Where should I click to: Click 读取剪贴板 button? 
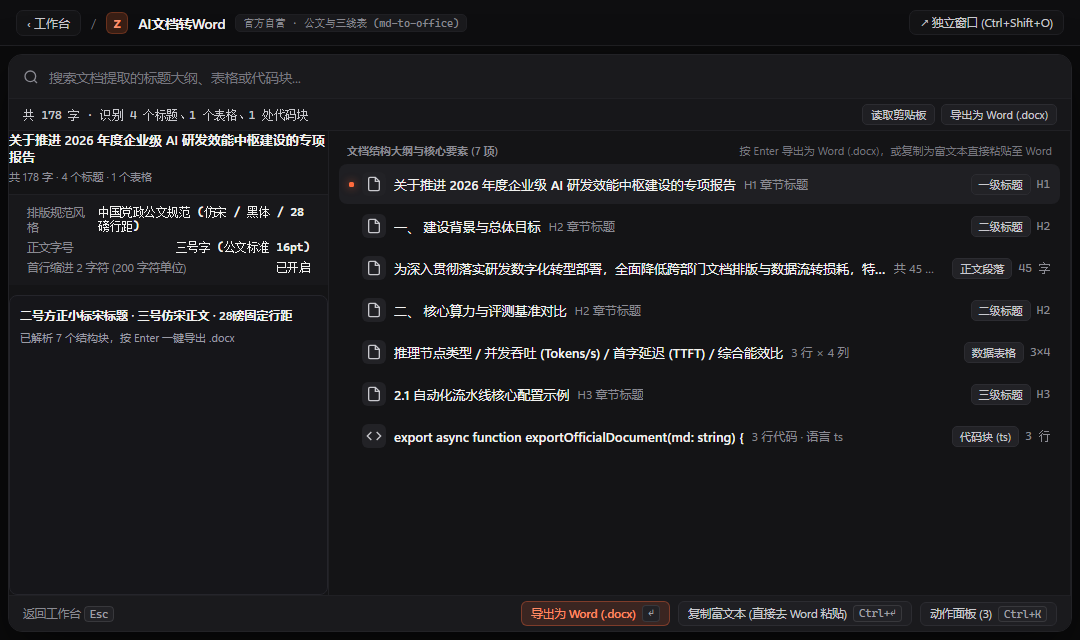point(898,115)
